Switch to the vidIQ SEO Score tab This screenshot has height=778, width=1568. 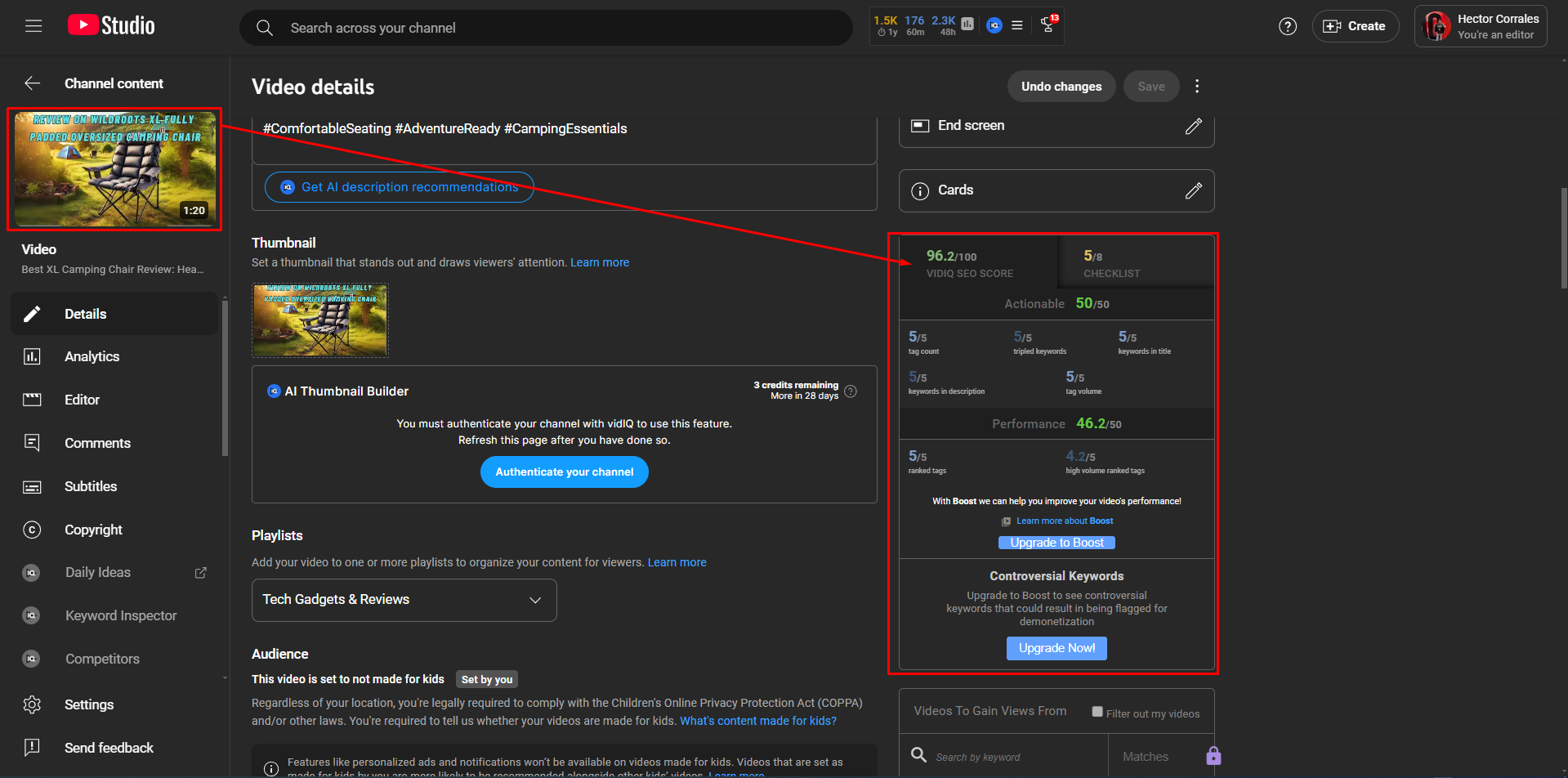tap(978, 262)
